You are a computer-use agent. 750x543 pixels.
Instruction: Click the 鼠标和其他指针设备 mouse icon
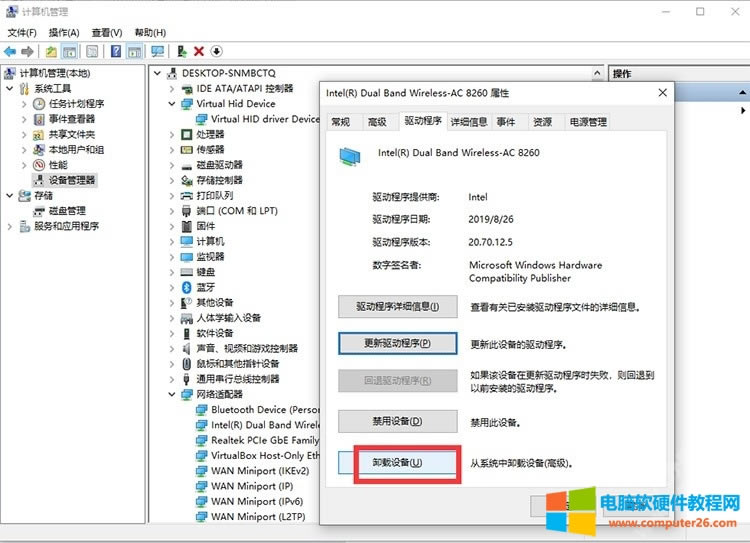tap(187, 364)
